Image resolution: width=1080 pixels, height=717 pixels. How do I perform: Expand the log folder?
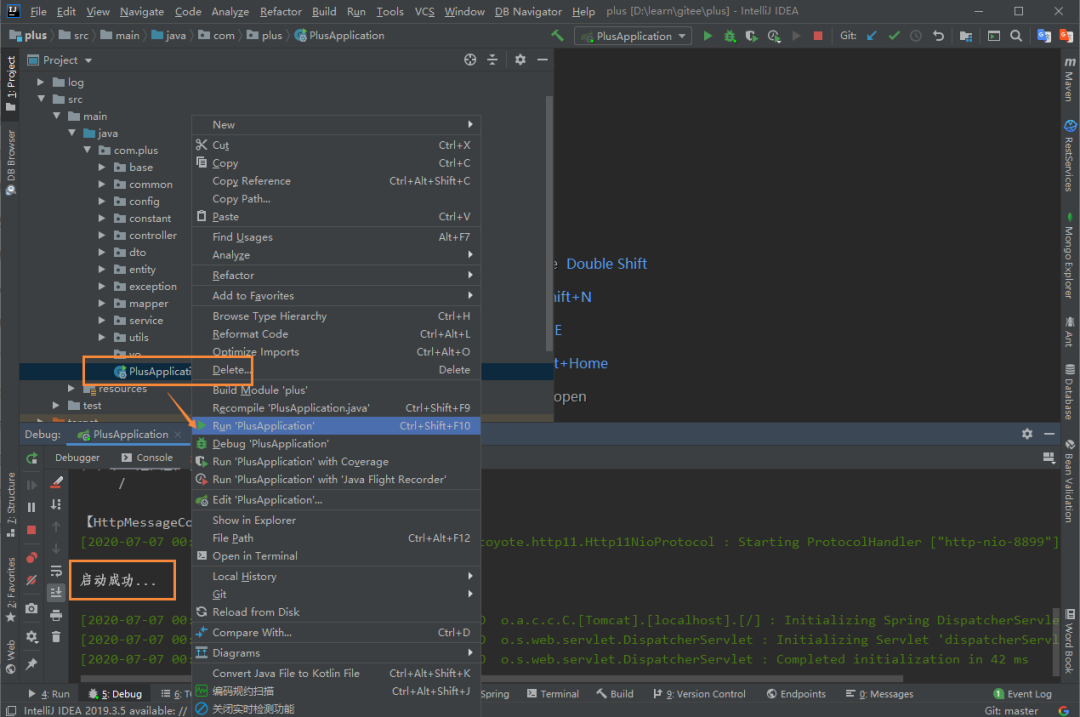41,82
